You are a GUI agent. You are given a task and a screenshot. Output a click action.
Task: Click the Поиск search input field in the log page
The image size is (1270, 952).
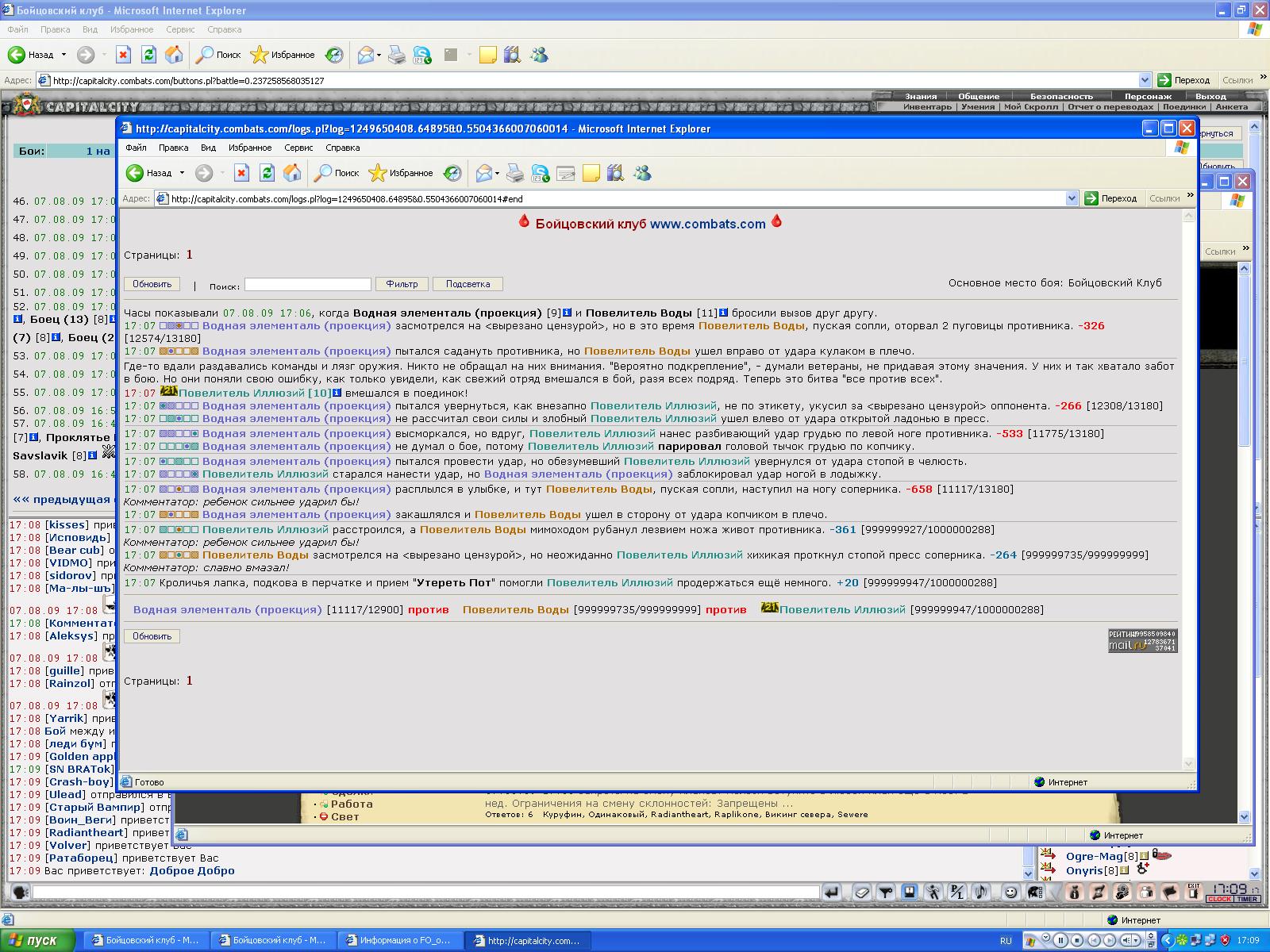click(x=307, y=284)
